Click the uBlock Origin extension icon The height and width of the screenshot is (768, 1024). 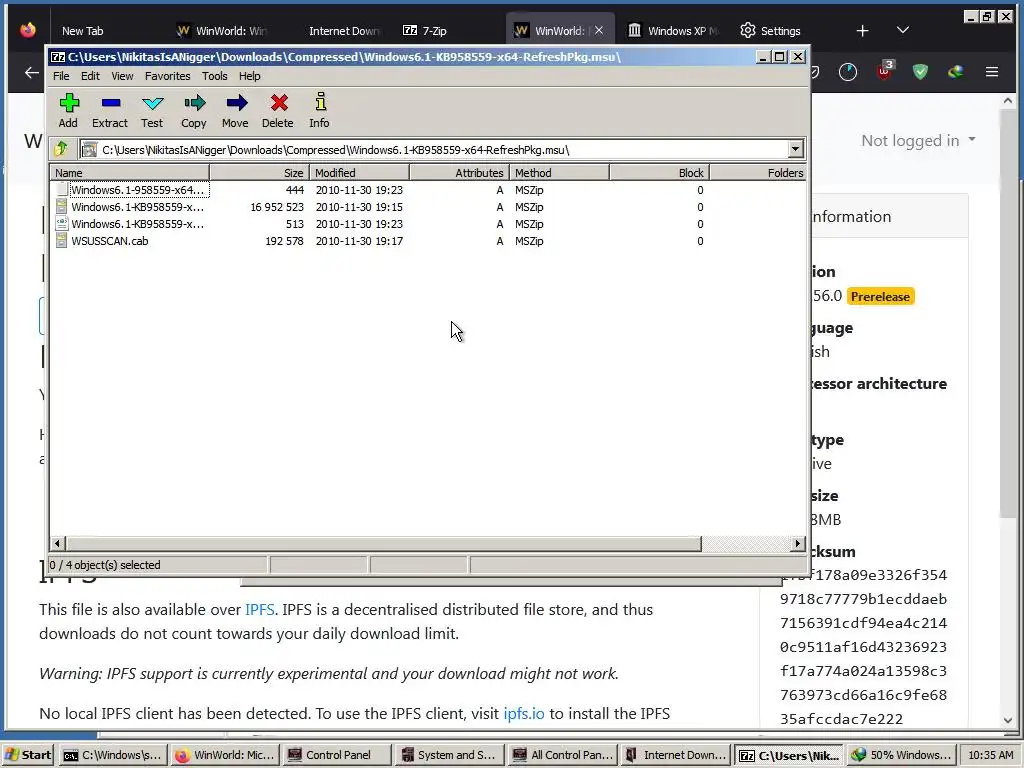(x=884, y=71)
